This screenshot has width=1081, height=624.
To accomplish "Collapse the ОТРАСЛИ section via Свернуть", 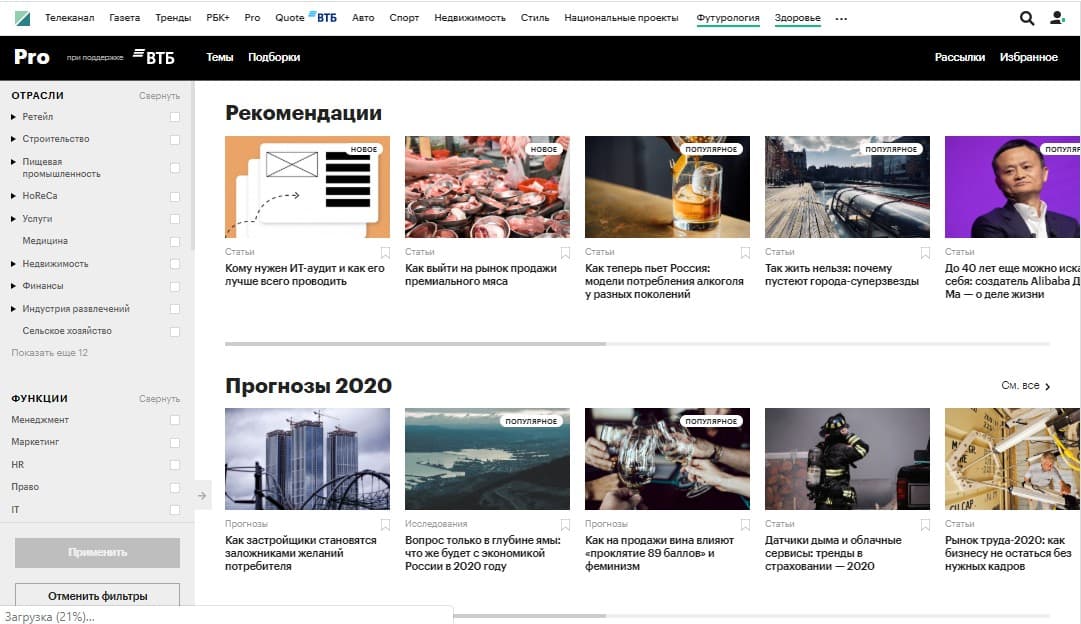I will [159, 96].
